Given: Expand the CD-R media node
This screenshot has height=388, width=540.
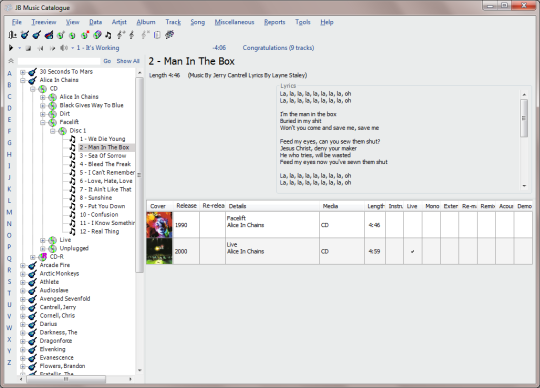Looking at the screenshot, I should [32, 257].
